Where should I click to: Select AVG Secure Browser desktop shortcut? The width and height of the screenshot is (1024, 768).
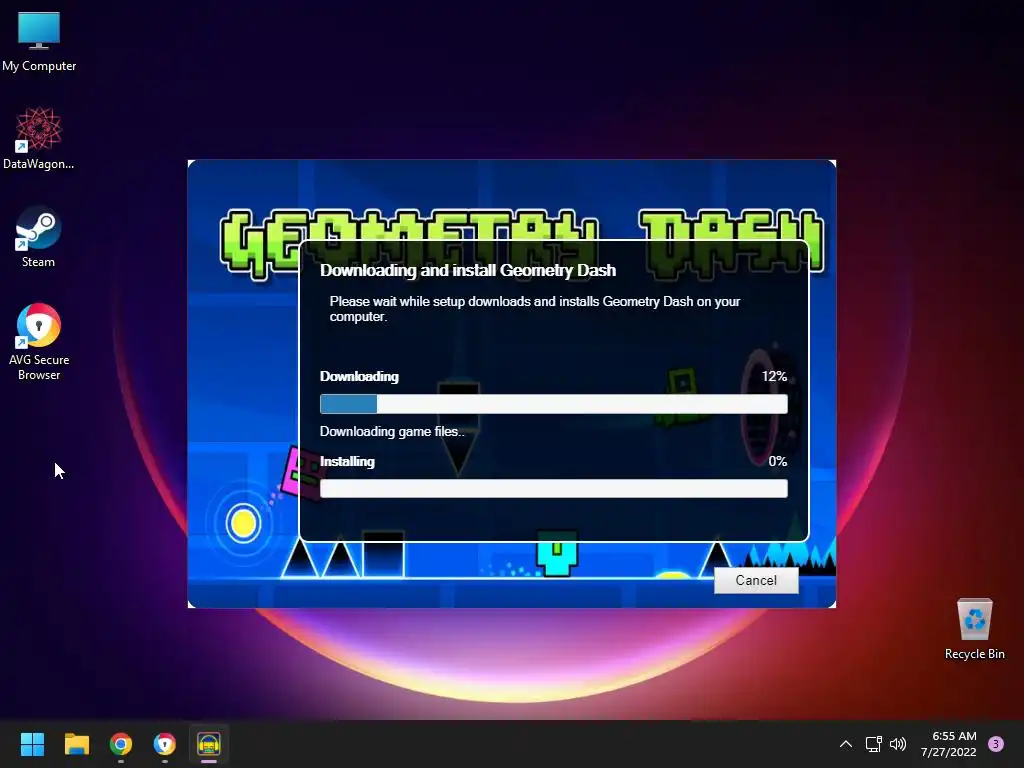click(x=39, y=342)
